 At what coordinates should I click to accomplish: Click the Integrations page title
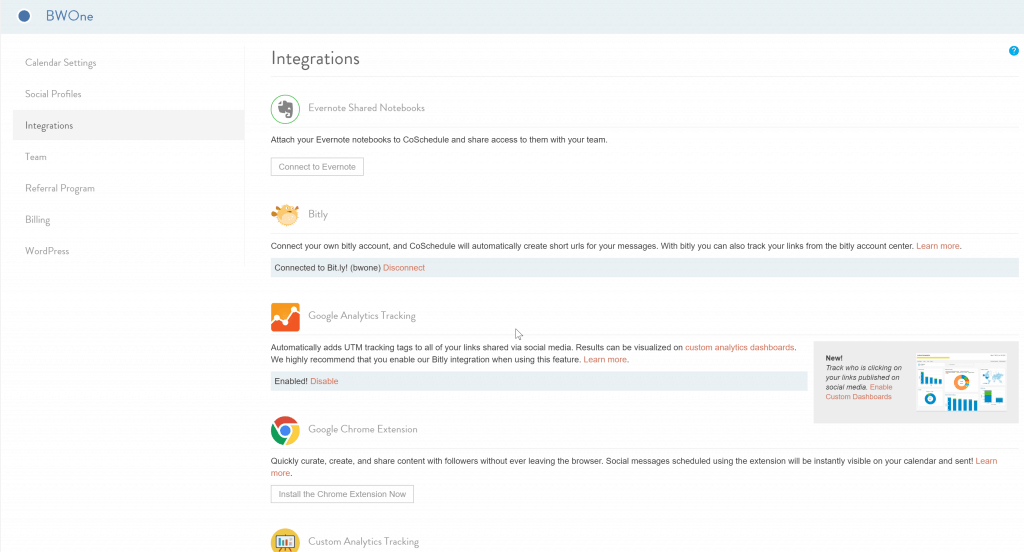(x=315, y=59)
